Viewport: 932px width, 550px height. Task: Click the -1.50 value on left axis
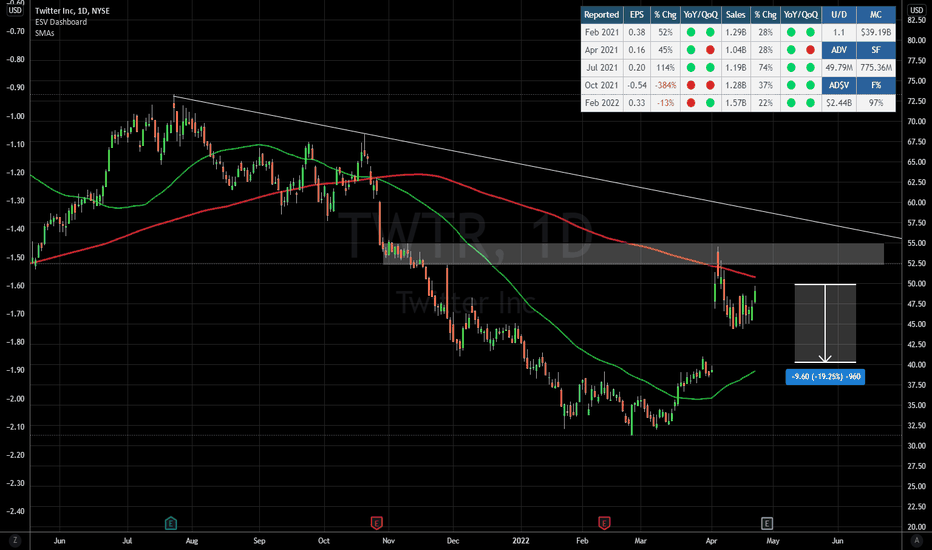click(15, 257)
